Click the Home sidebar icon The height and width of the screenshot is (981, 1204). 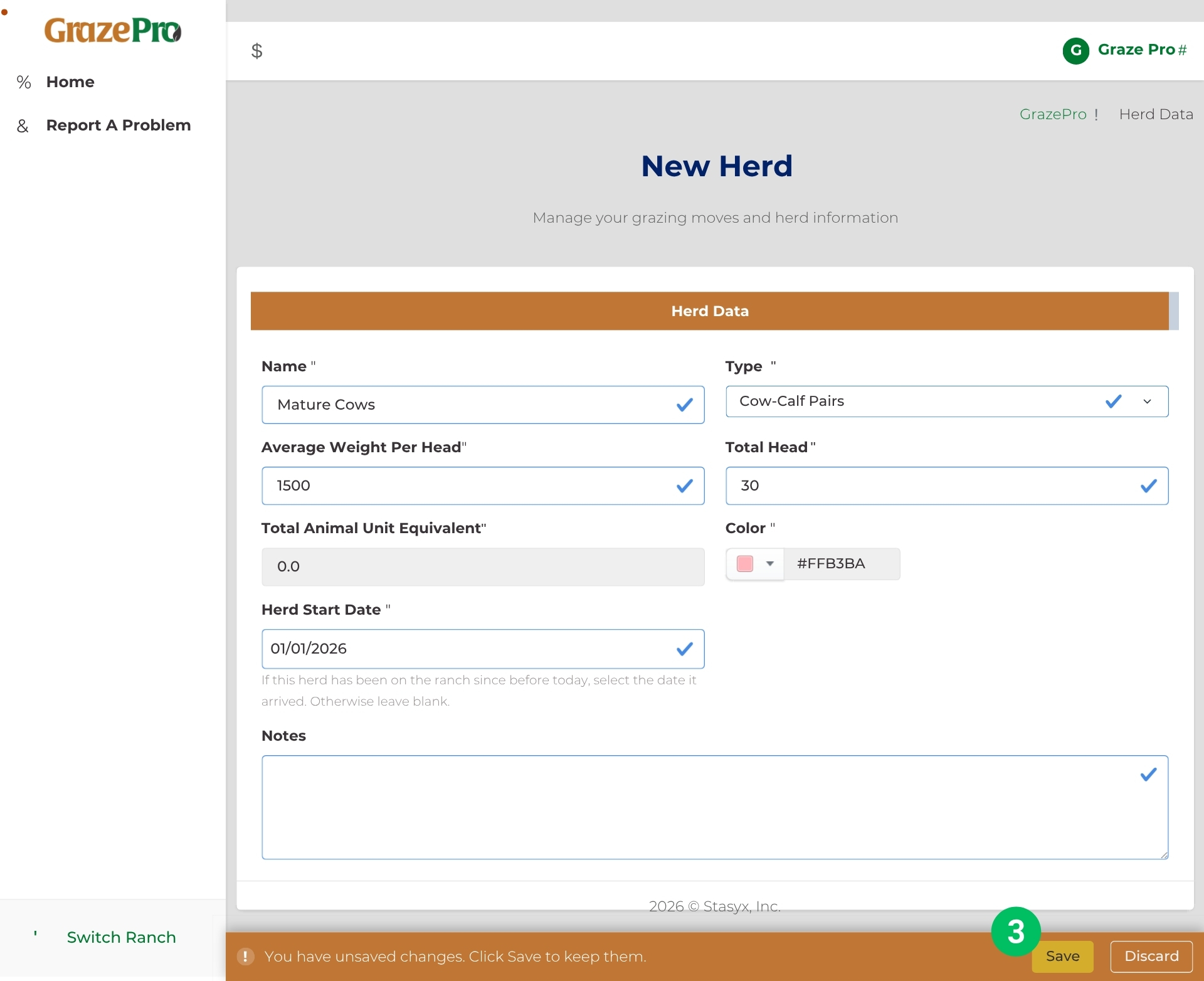tap(24, 82)
